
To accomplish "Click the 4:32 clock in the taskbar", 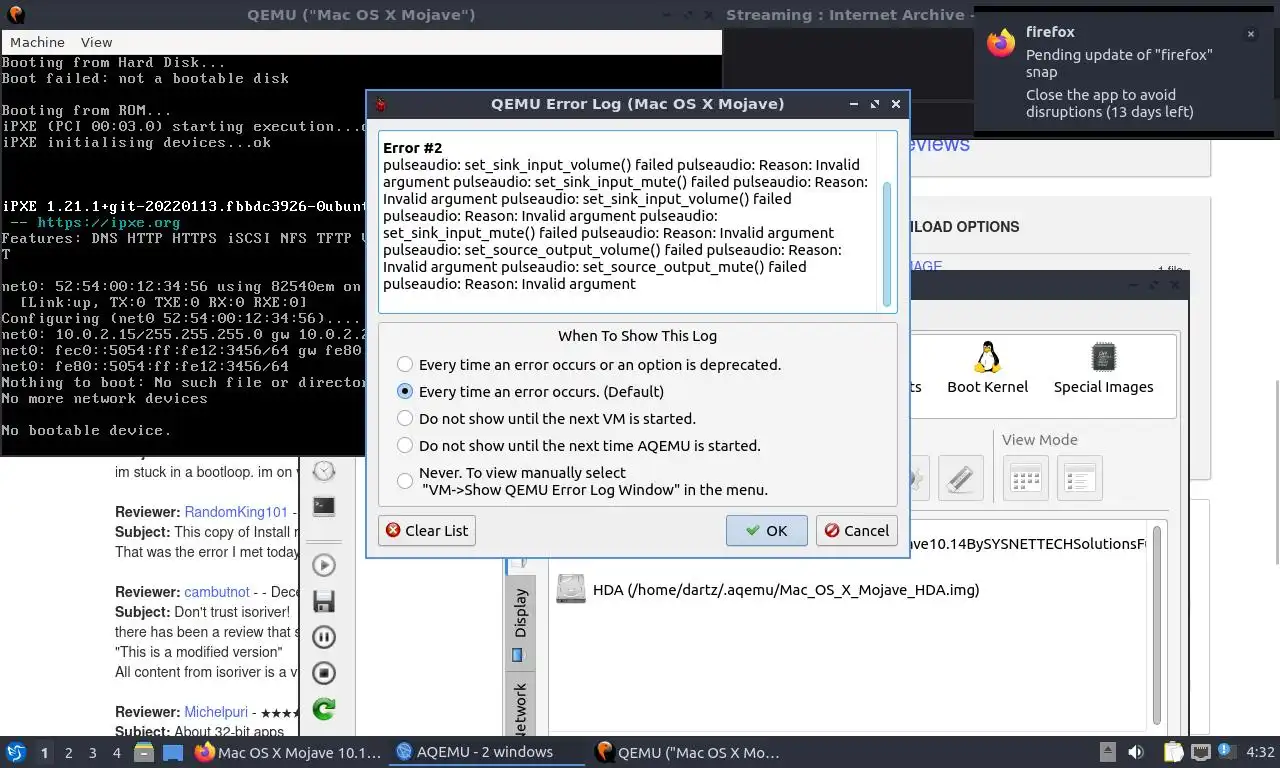I will click(1260, 752).
